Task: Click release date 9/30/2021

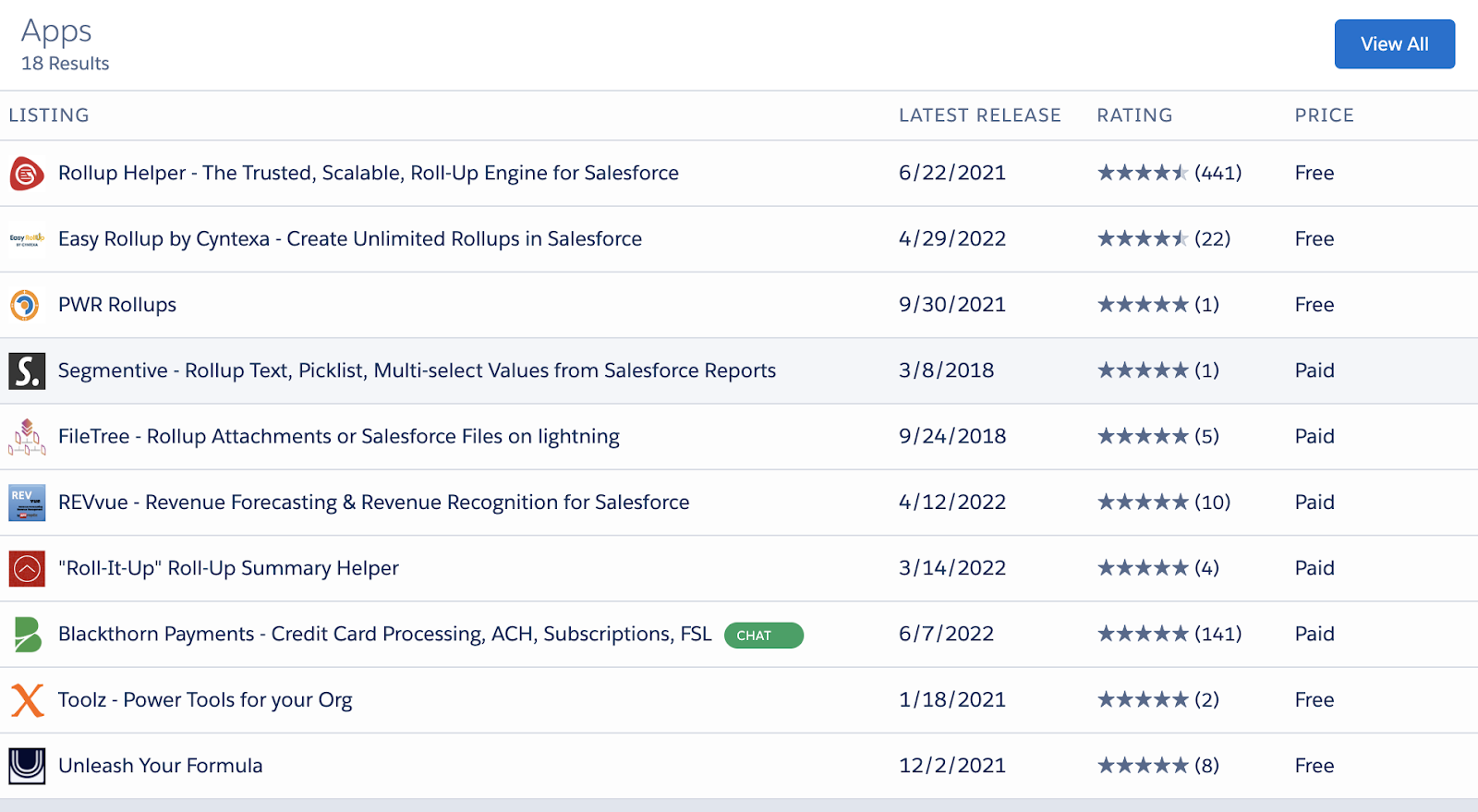Action: coord(952,305)
